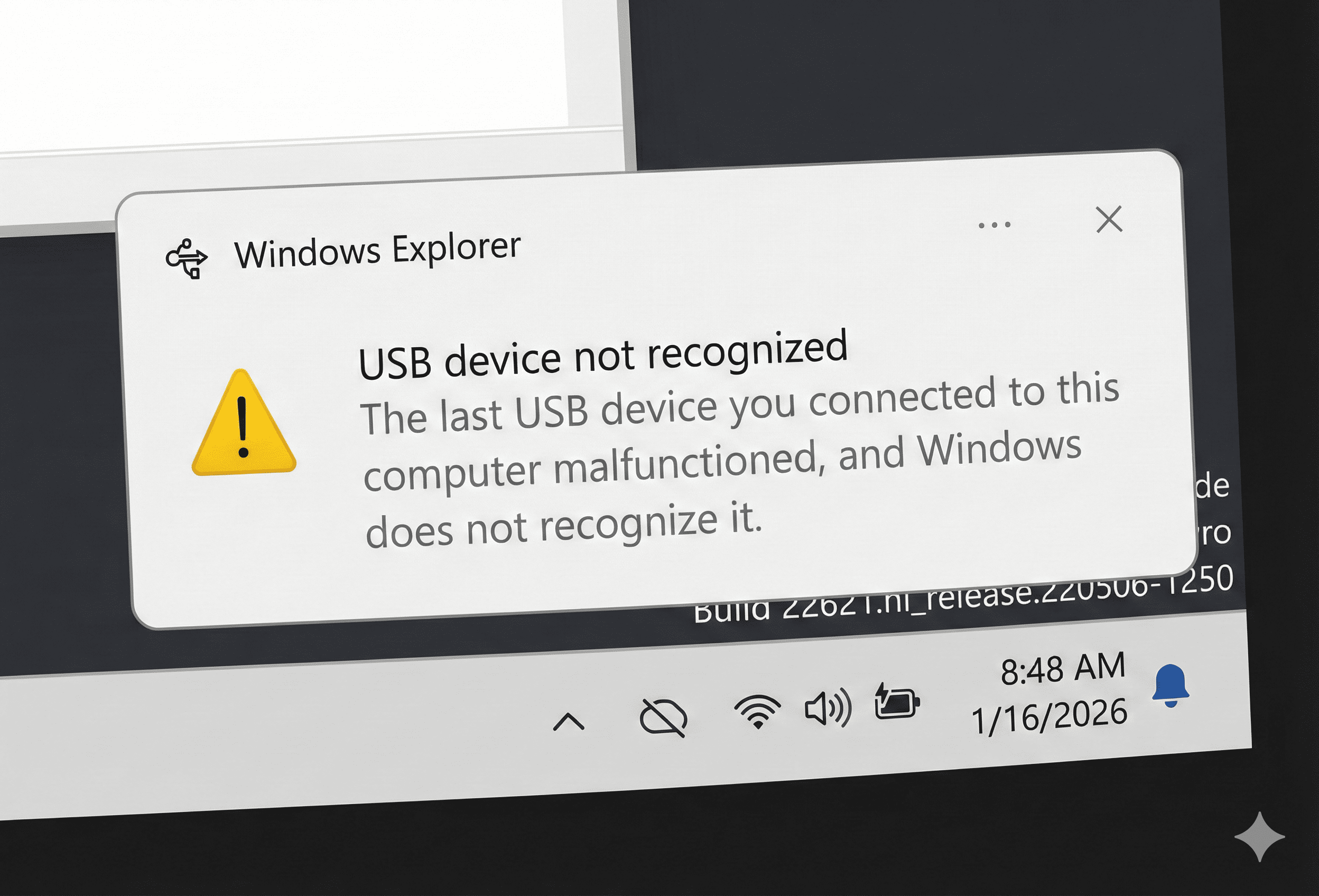Click the 'USB device not recognized' title
The height and width of the screenshot is (896, 1319).
click(603, 355)
